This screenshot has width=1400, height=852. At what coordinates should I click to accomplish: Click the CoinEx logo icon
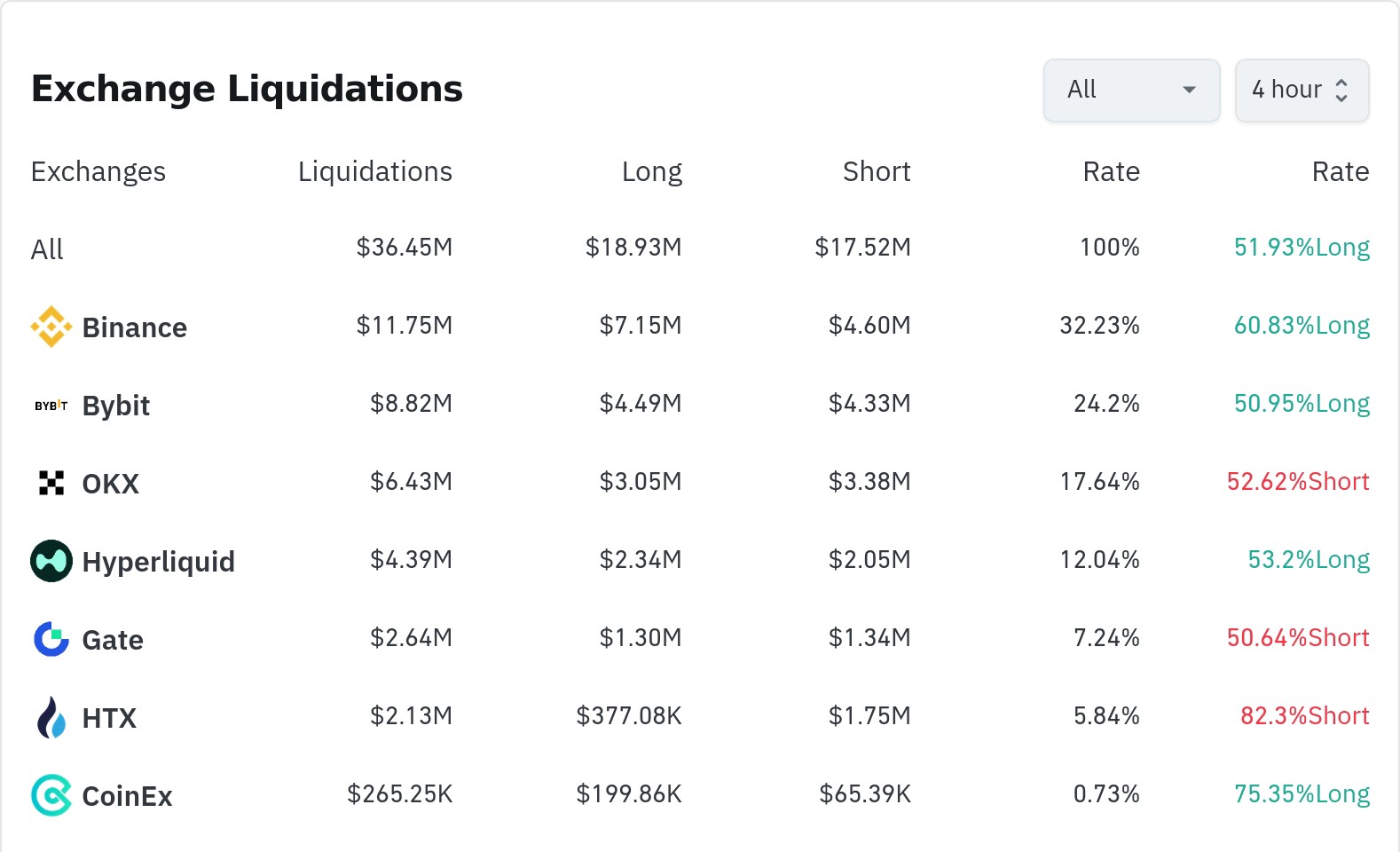click(51, 795)
